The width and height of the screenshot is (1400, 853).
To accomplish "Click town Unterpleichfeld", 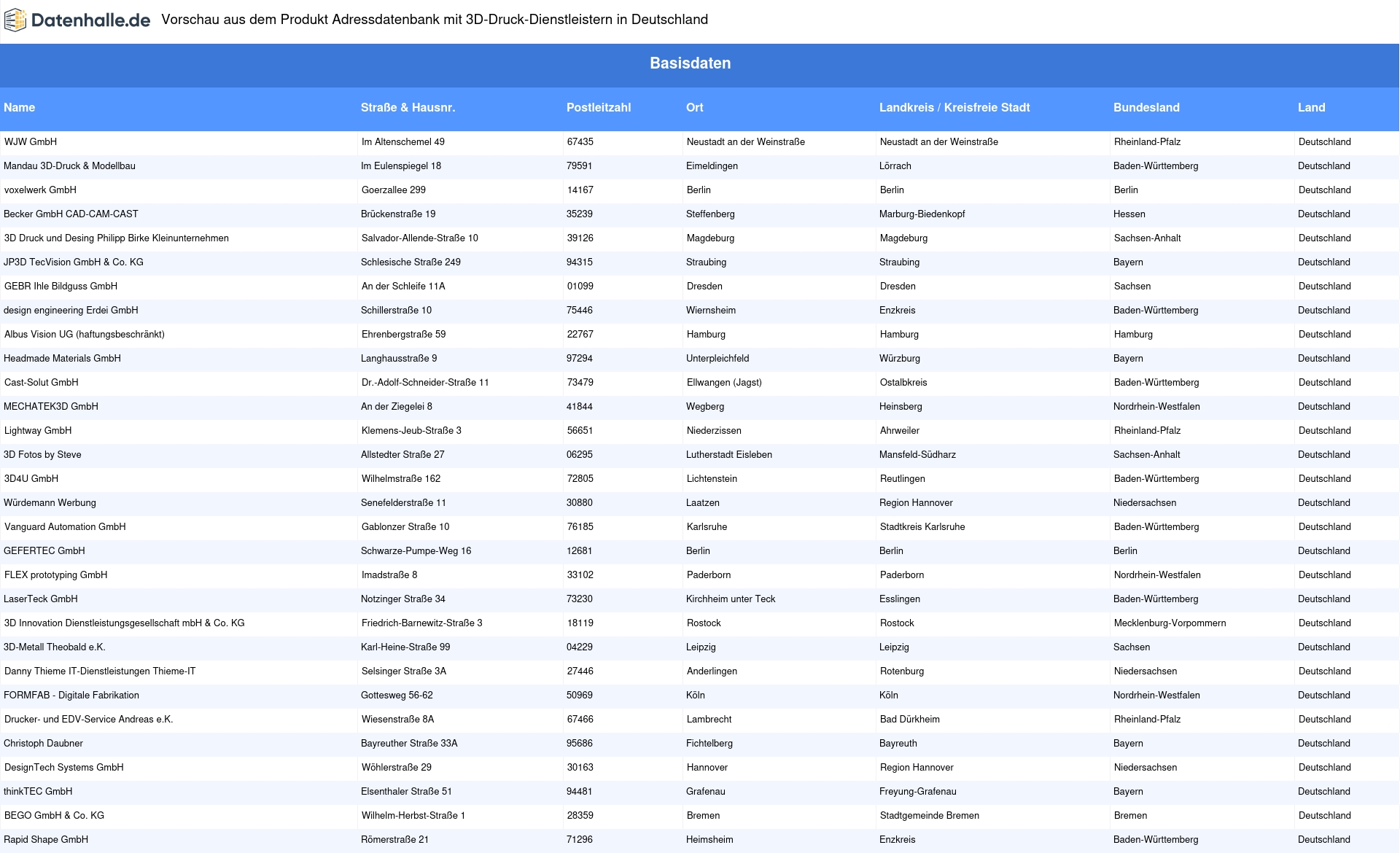I will [x=717, y=358].
